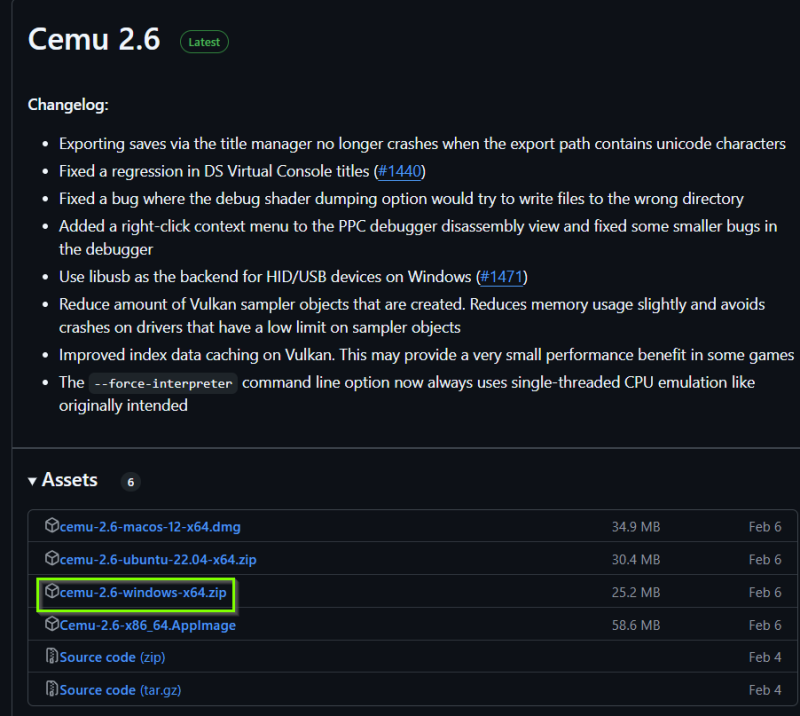Click the zip file icon beside Source code (zip)

pyautogui.click(x=52, y=657)
